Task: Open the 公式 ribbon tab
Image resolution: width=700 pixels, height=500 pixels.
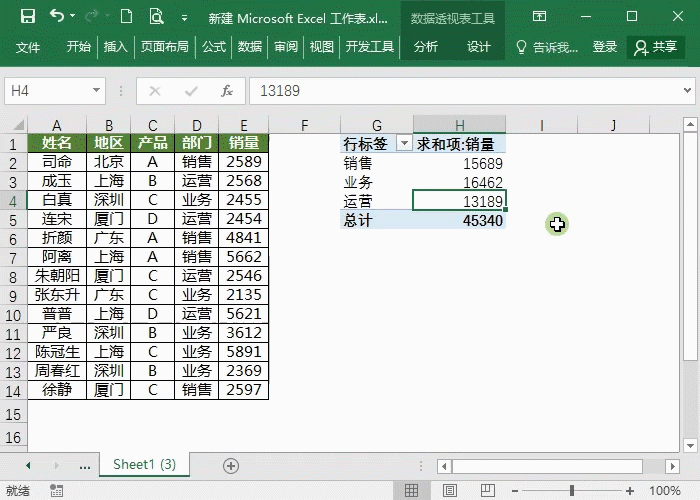Action: coord(214,46)
